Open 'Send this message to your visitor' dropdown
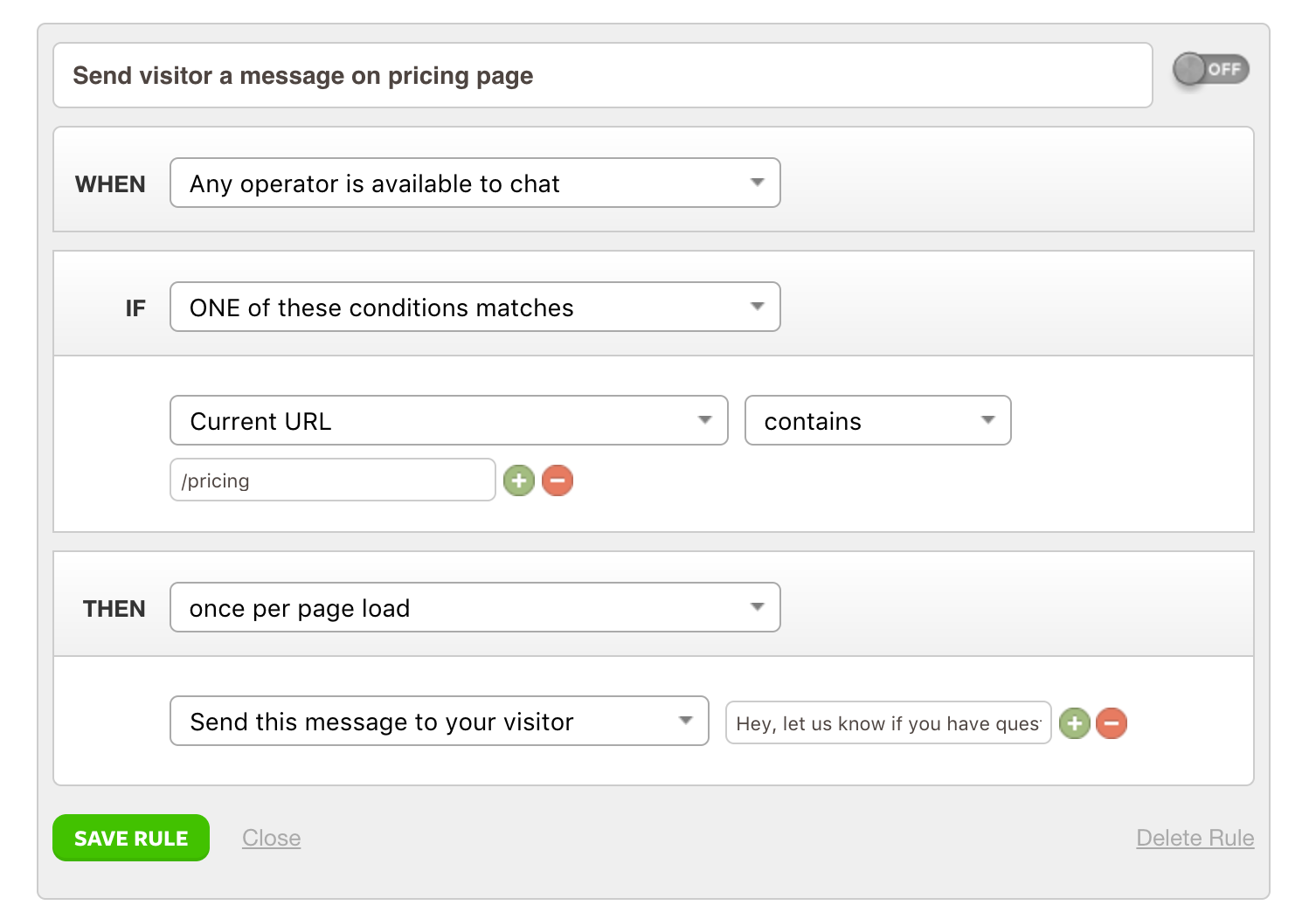The width and height of the screenshot is (1316, 919). [439, 721]
